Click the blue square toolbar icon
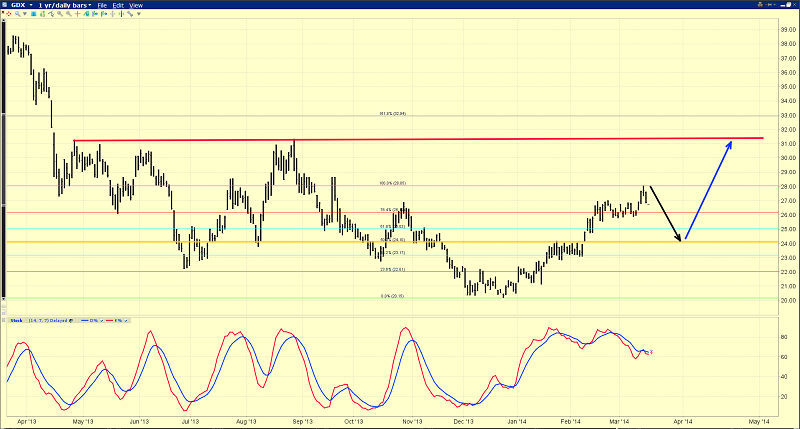The image size is (800, 429). click(34, 14)
